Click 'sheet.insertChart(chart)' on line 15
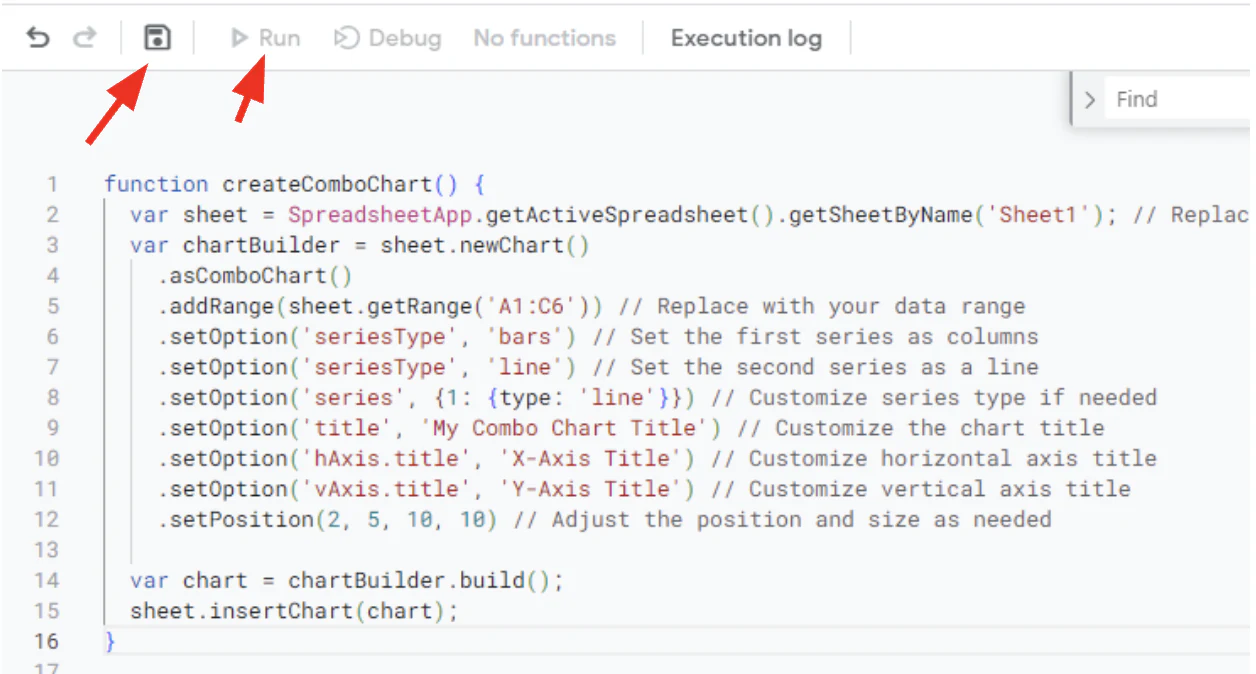 pyautogui.click(x=288, y=611)
